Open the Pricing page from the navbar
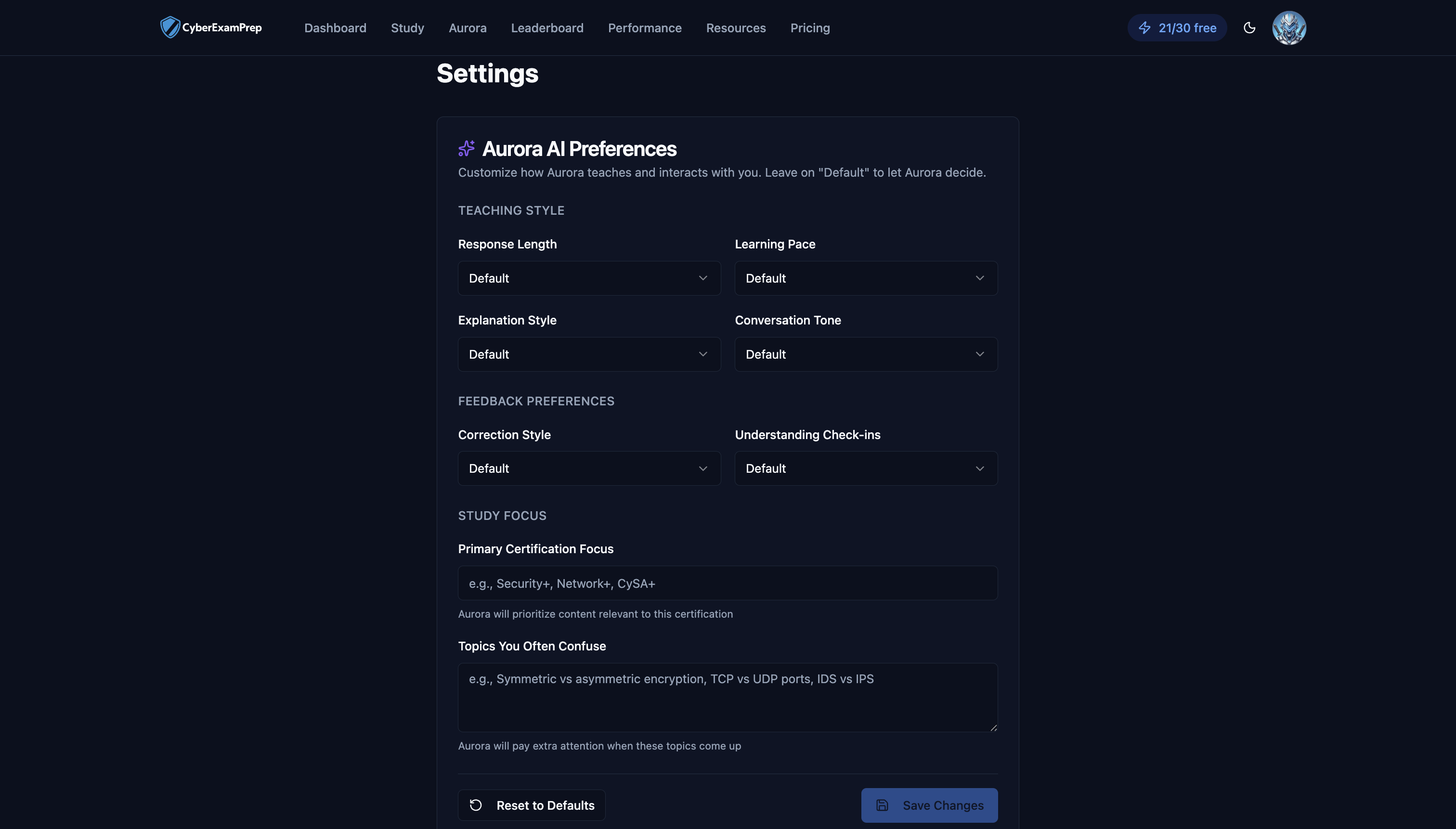 pyautogui.click(x=810, y=27)
